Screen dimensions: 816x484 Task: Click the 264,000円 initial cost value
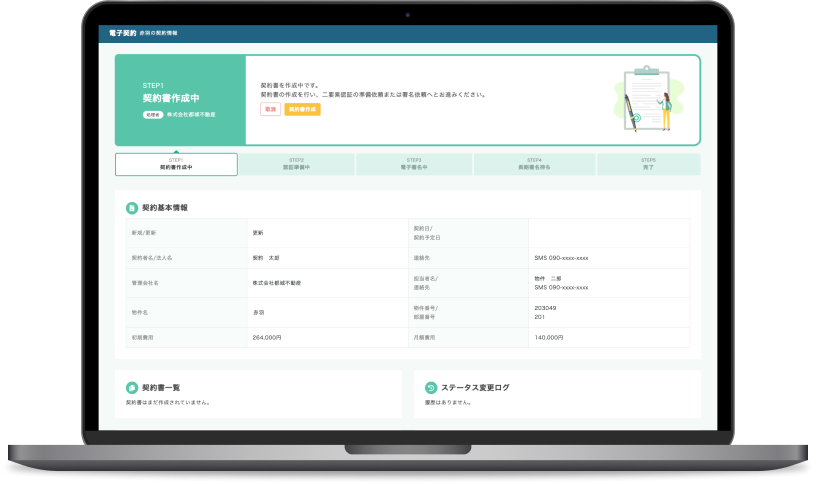pos(267,338)
